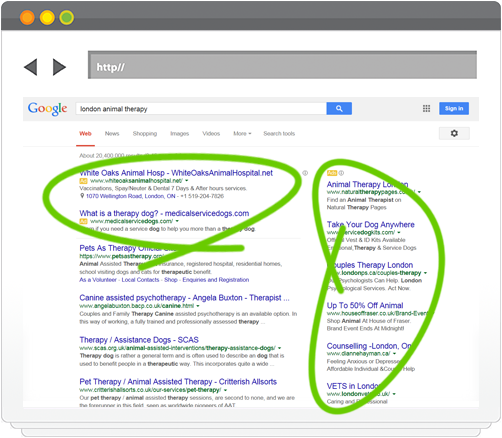The height and width of the screenshot is (438, 502).
Task: Open 'Pet Therapy / Animal Assisted Therapy' result
Action: point(178,382)
